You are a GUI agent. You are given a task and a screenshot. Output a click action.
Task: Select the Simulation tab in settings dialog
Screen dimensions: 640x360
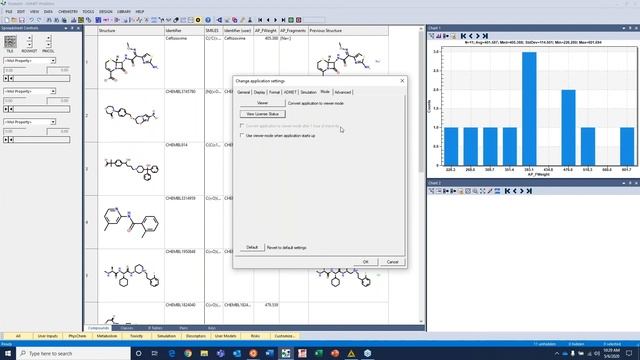(309, 92)
